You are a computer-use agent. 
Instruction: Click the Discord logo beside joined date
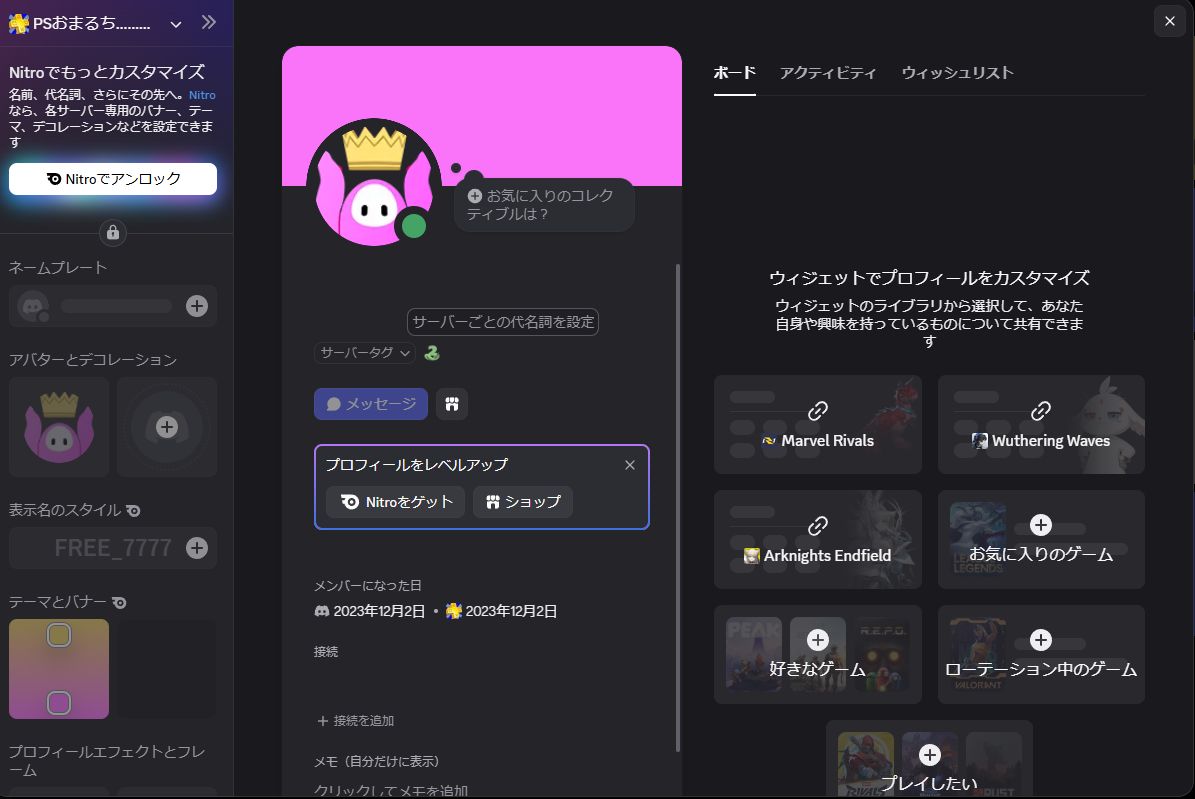322,611
